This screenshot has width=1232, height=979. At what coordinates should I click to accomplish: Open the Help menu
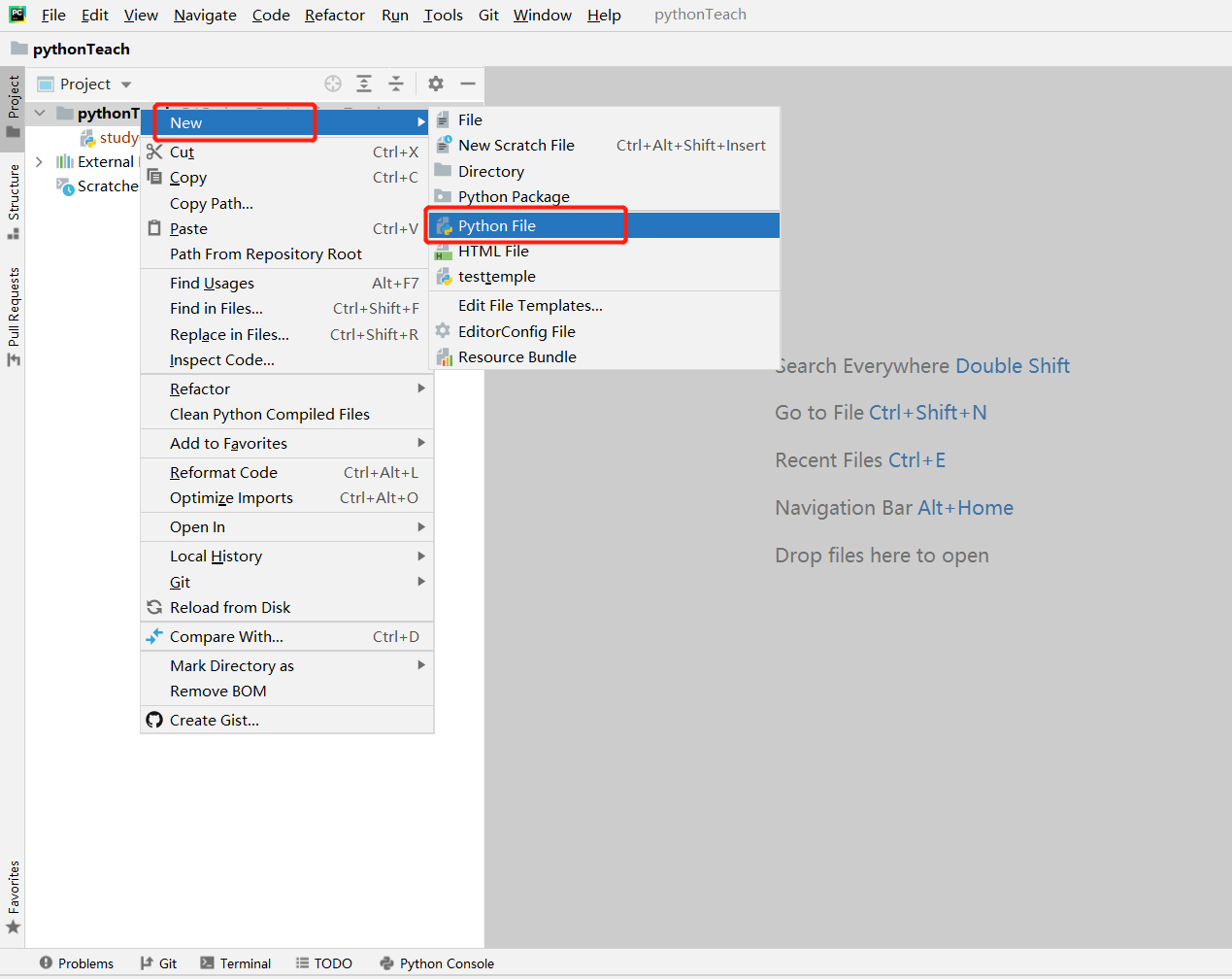point(604,15)
